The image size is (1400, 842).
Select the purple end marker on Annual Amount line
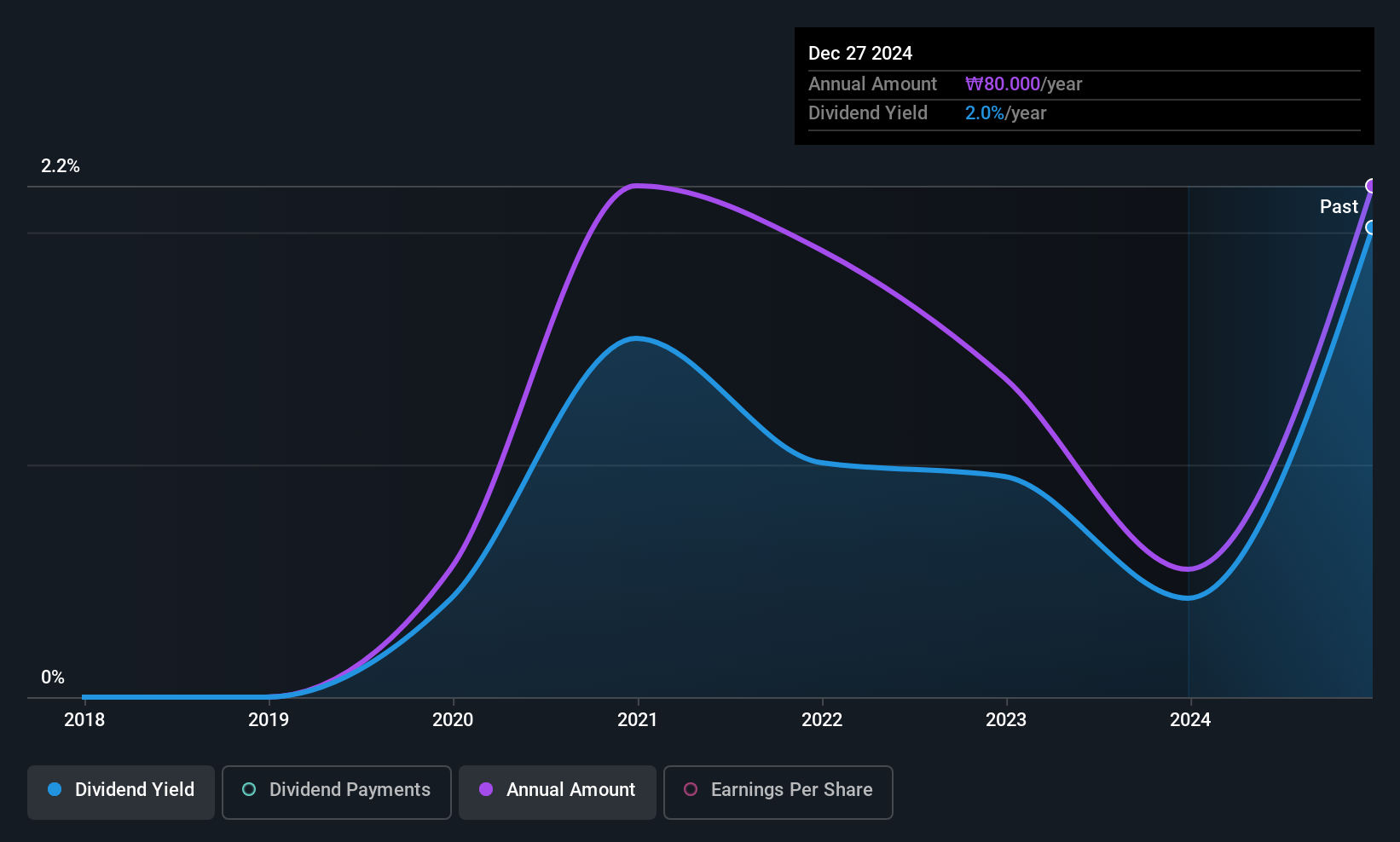(x=1372, y=186)
